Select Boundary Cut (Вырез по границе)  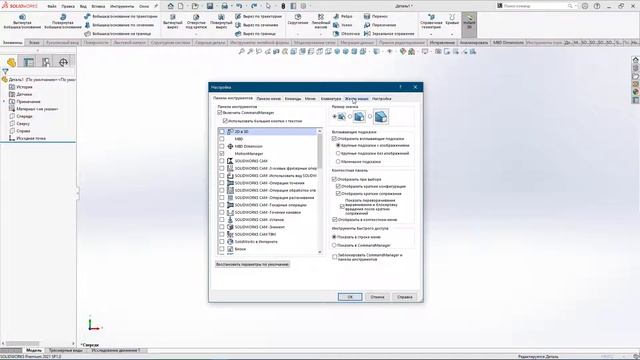[256, 34]
